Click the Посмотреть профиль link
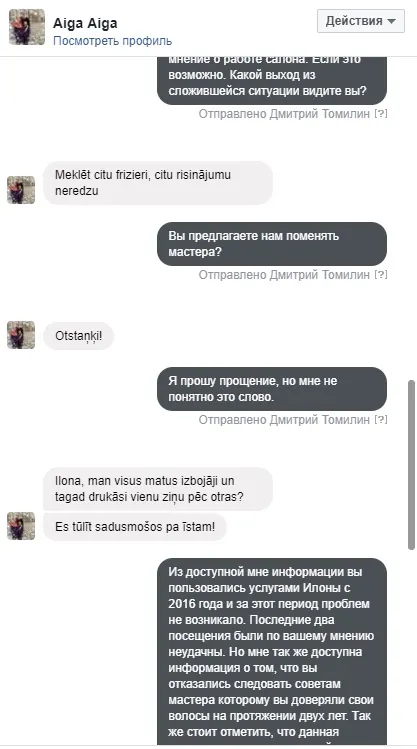The height and width of the screenshot is (749, 417). pyautogui.click(x=112, y=41)
